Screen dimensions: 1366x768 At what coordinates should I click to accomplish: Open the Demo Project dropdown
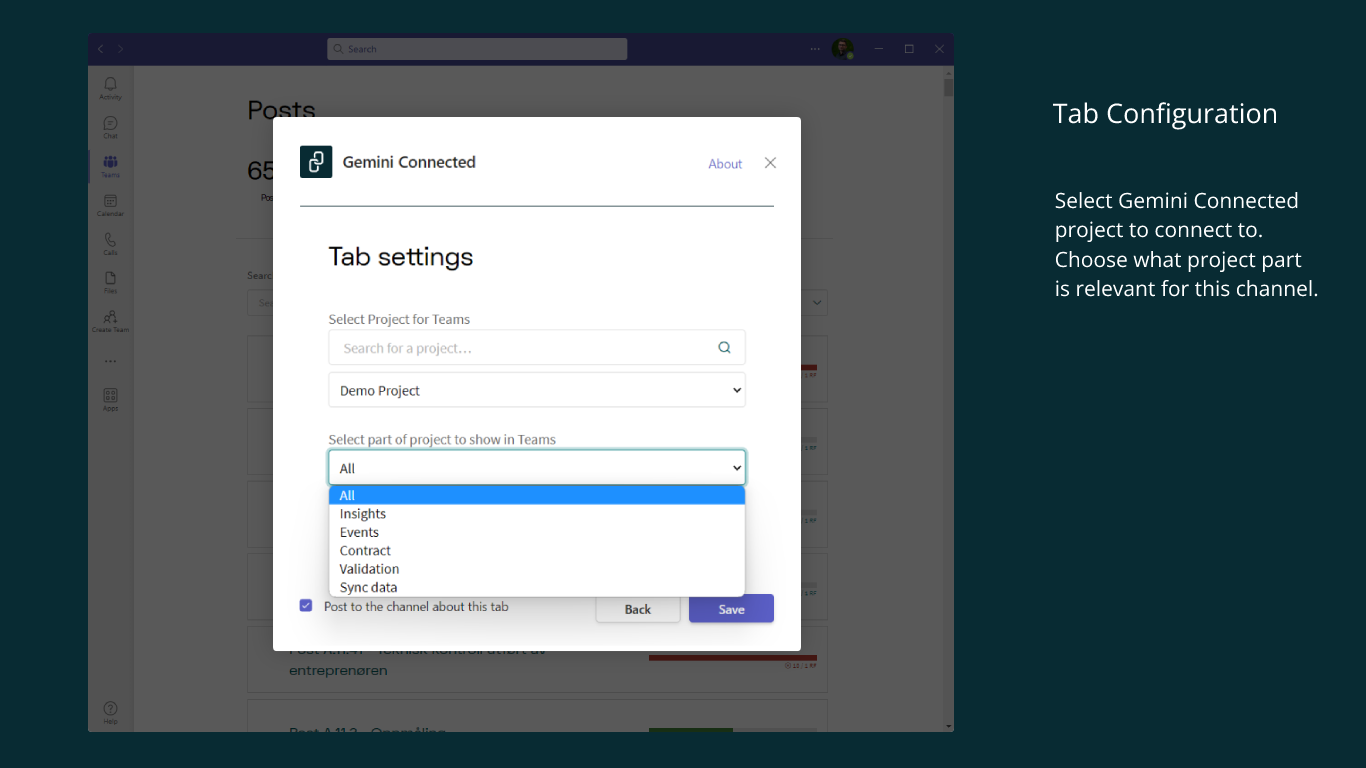(x=537, y=390)
